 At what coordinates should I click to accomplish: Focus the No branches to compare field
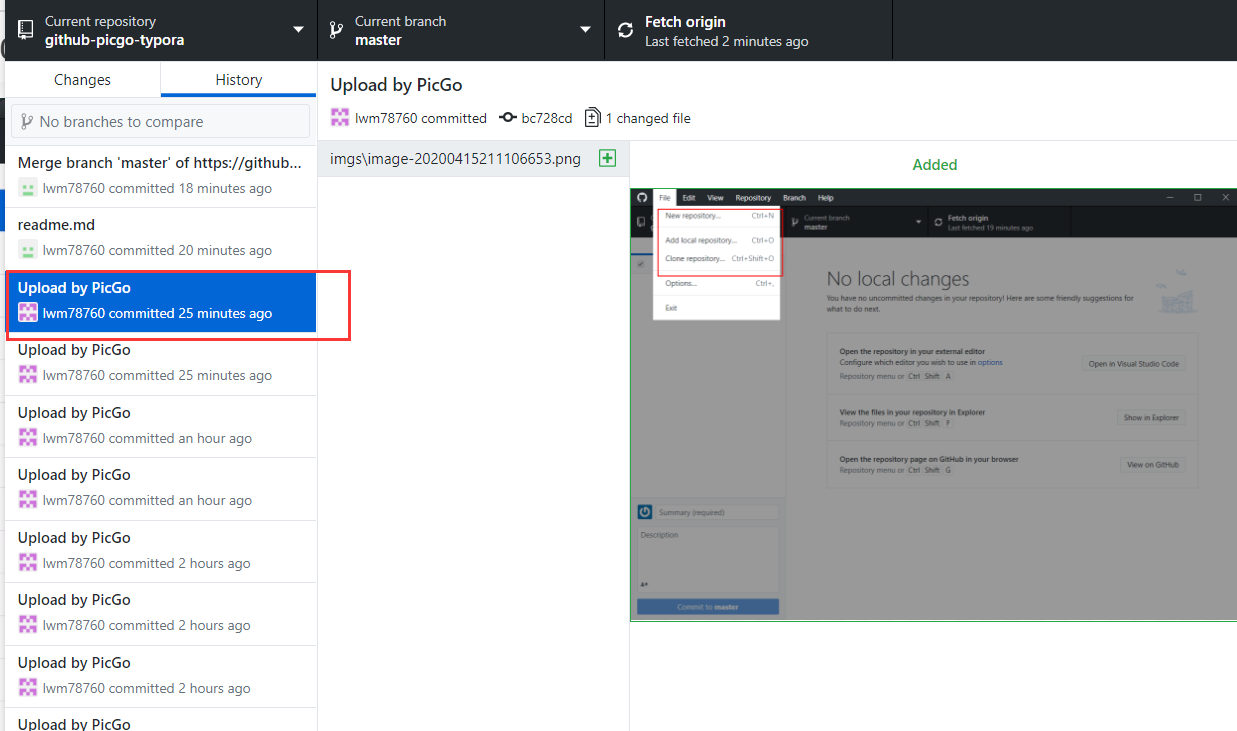click(x=161, y=122)
